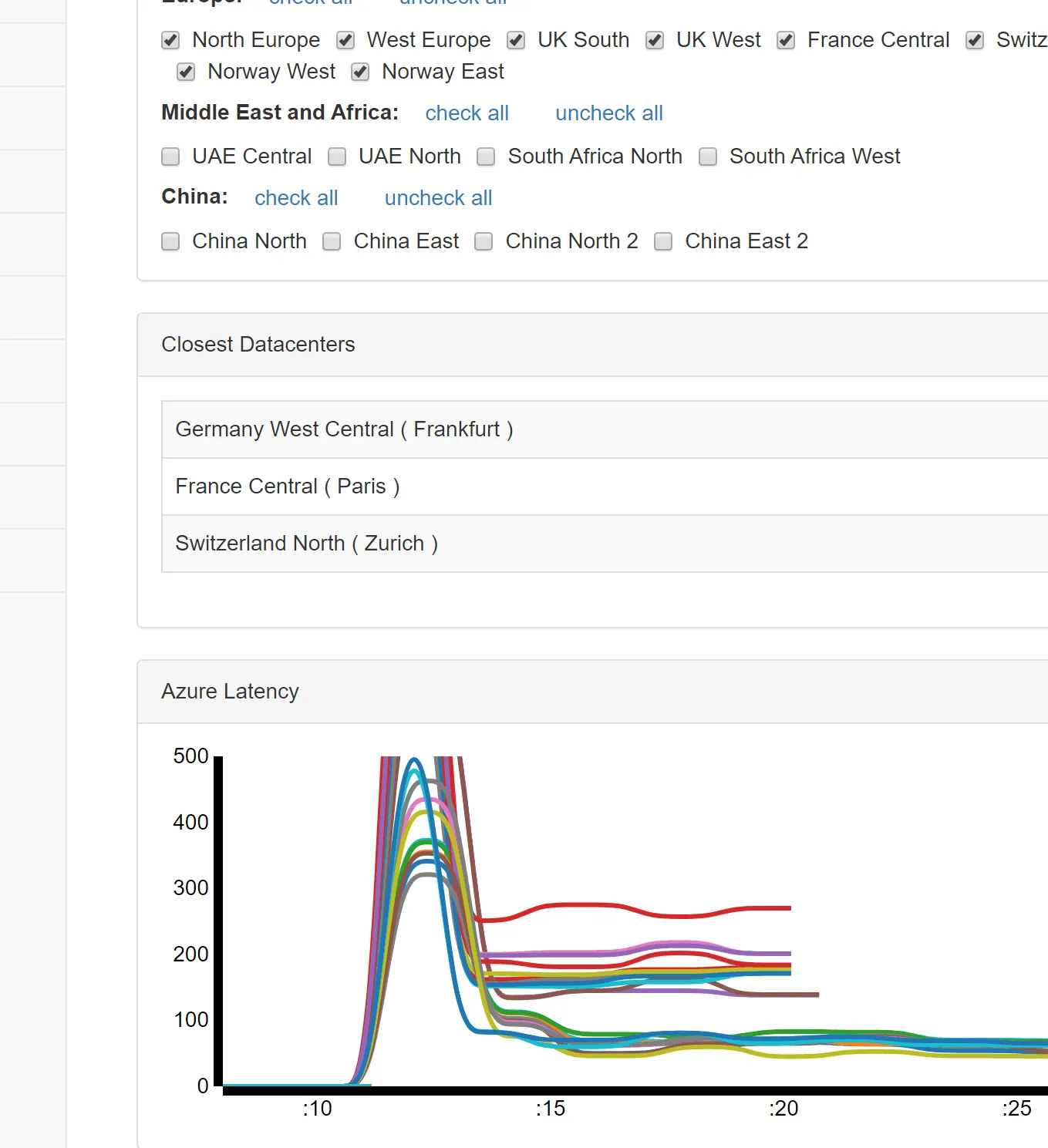Click the Closest Datacenters panel heading
The image size is (1048, 1148).
point(593,345)
